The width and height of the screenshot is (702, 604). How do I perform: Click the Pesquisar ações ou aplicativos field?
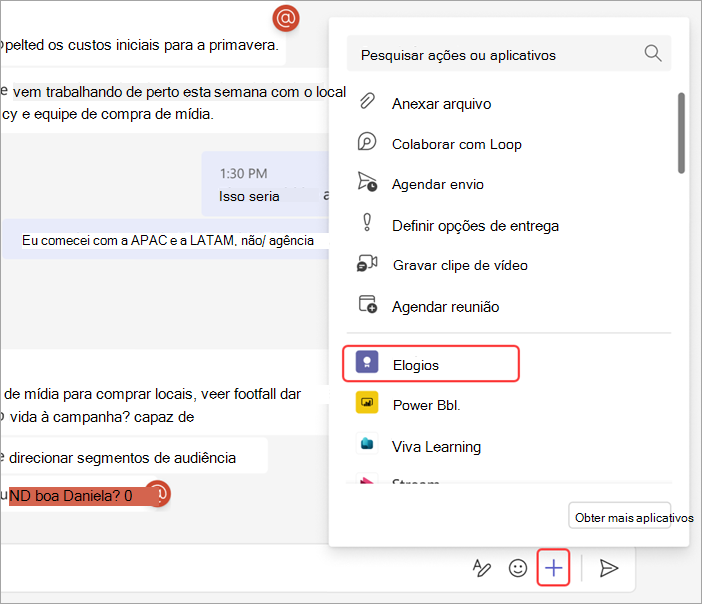tap(509, 53)
